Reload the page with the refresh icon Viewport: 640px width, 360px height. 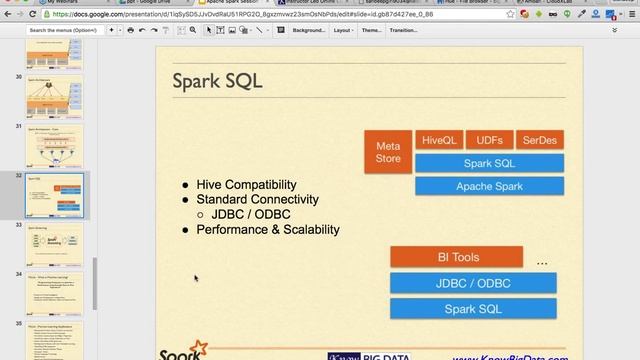pos(33,14)
